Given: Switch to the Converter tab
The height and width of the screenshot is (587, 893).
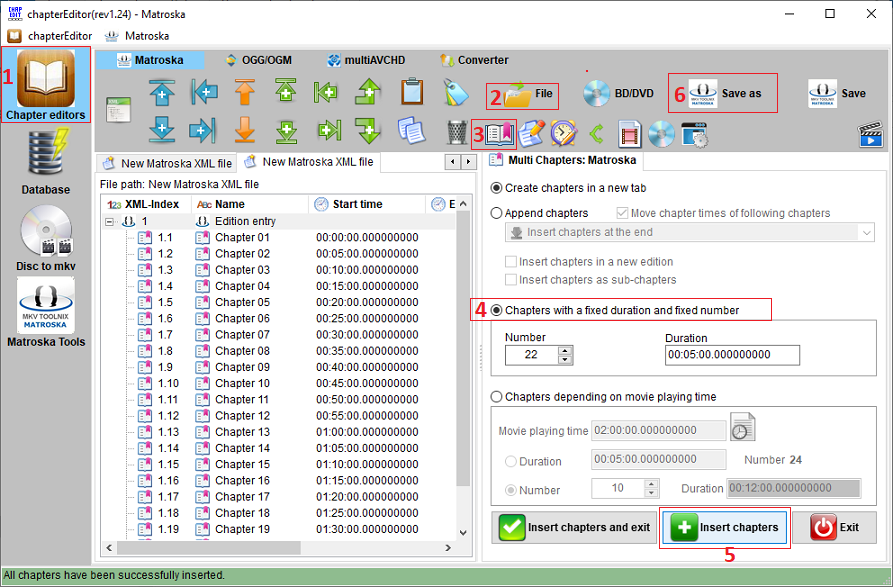Looking at the screenshot, I should click(474, 60).
